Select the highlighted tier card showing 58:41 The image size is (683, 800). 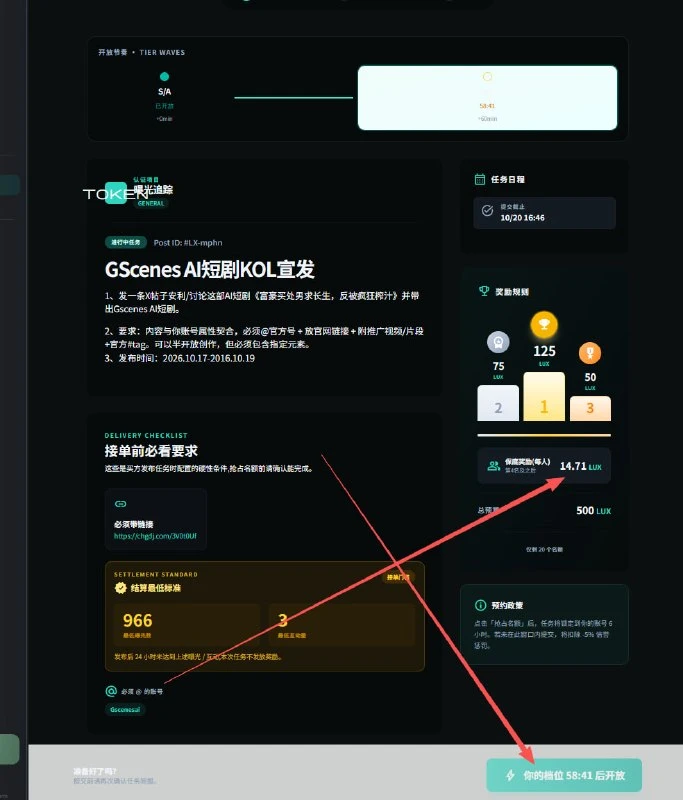pyautogui.click(x=487, y=97)
